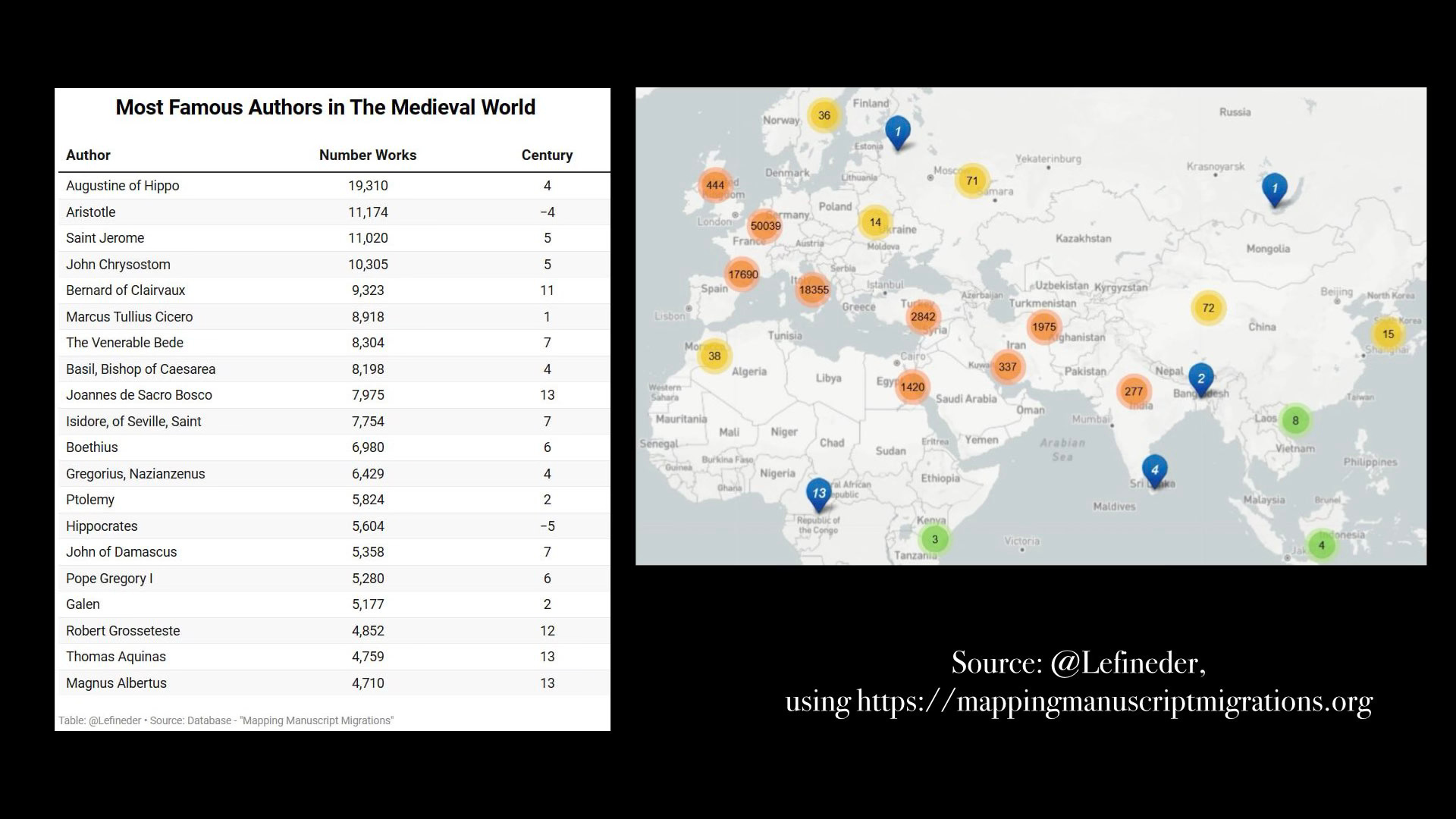This screenshot has width=1456, height=819.
Task: Click the 4,710 works value
Action: coord(368,683)
